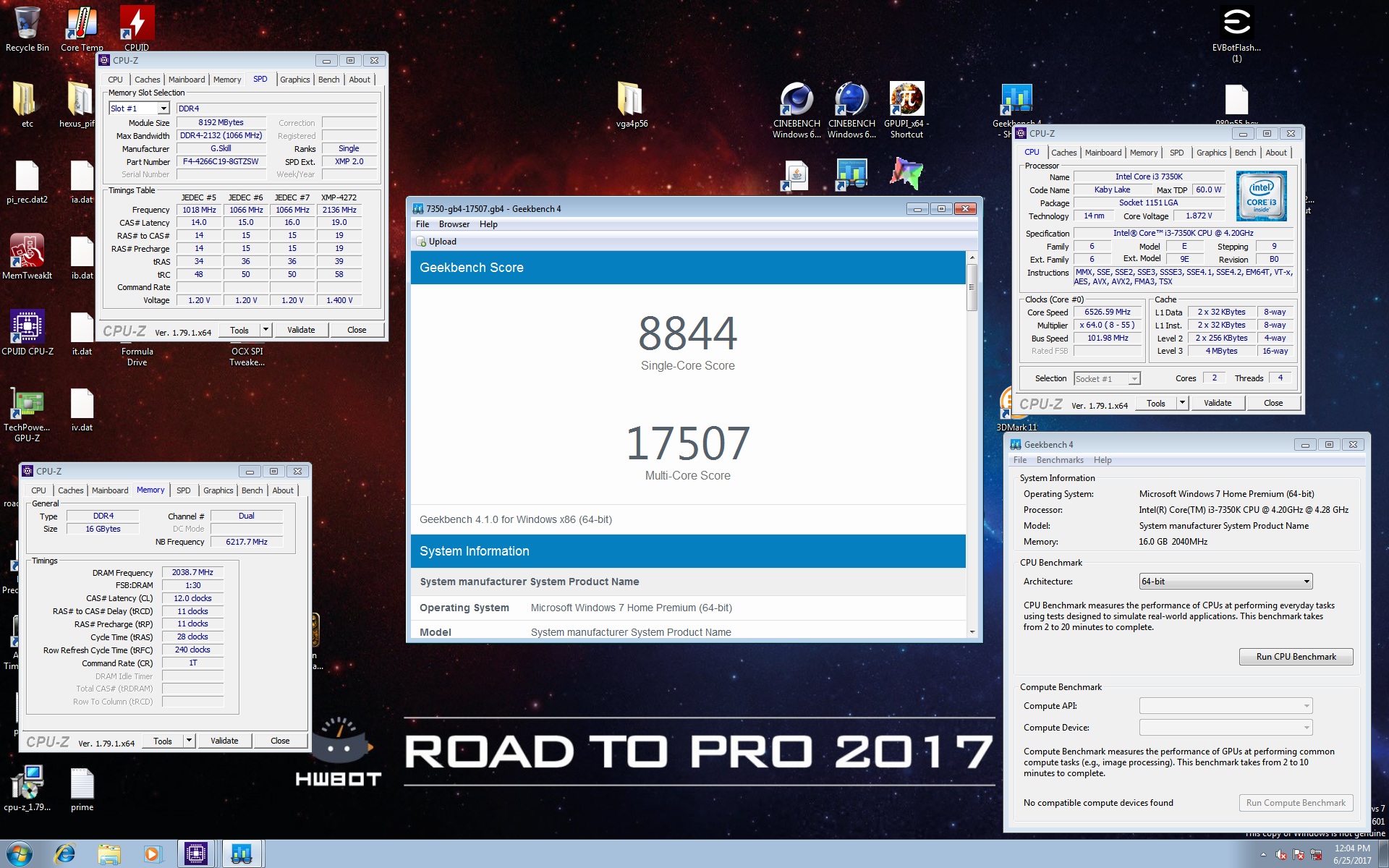The width and height of the screenshot is (1389, 868).
Task: Open Tools dropdown arrow in SPD CPU-Z window
Action: 266,330
